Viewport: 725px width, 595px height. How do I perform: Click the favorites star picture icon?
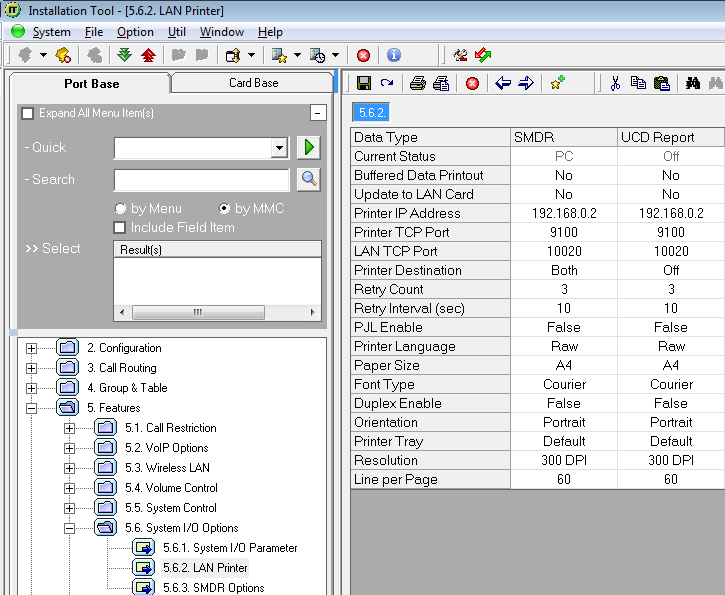click(x=279, y=55)
